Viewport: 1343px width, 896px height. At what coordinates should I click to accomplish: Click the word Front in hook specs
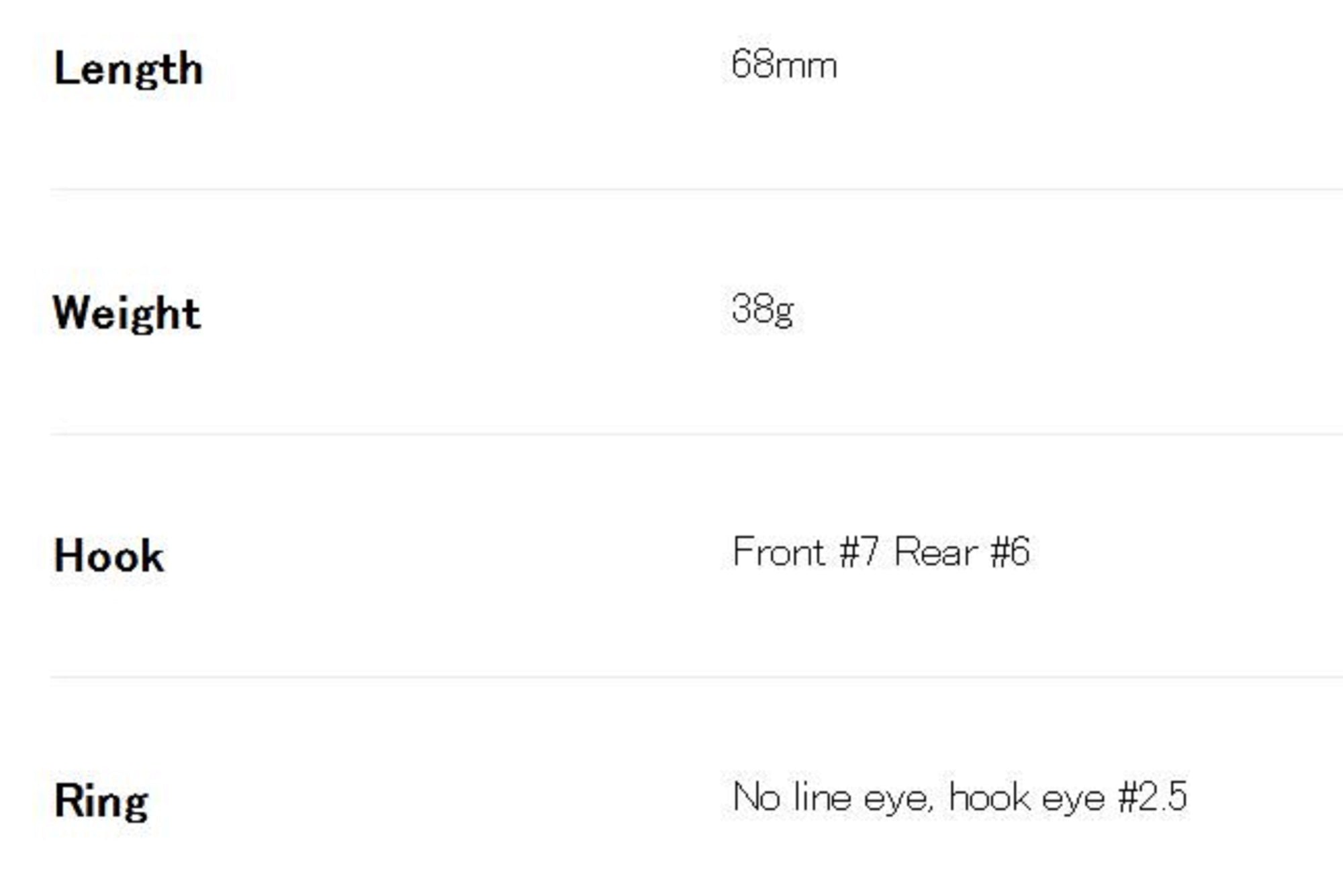pyautogui.click(x=778, y=552)
